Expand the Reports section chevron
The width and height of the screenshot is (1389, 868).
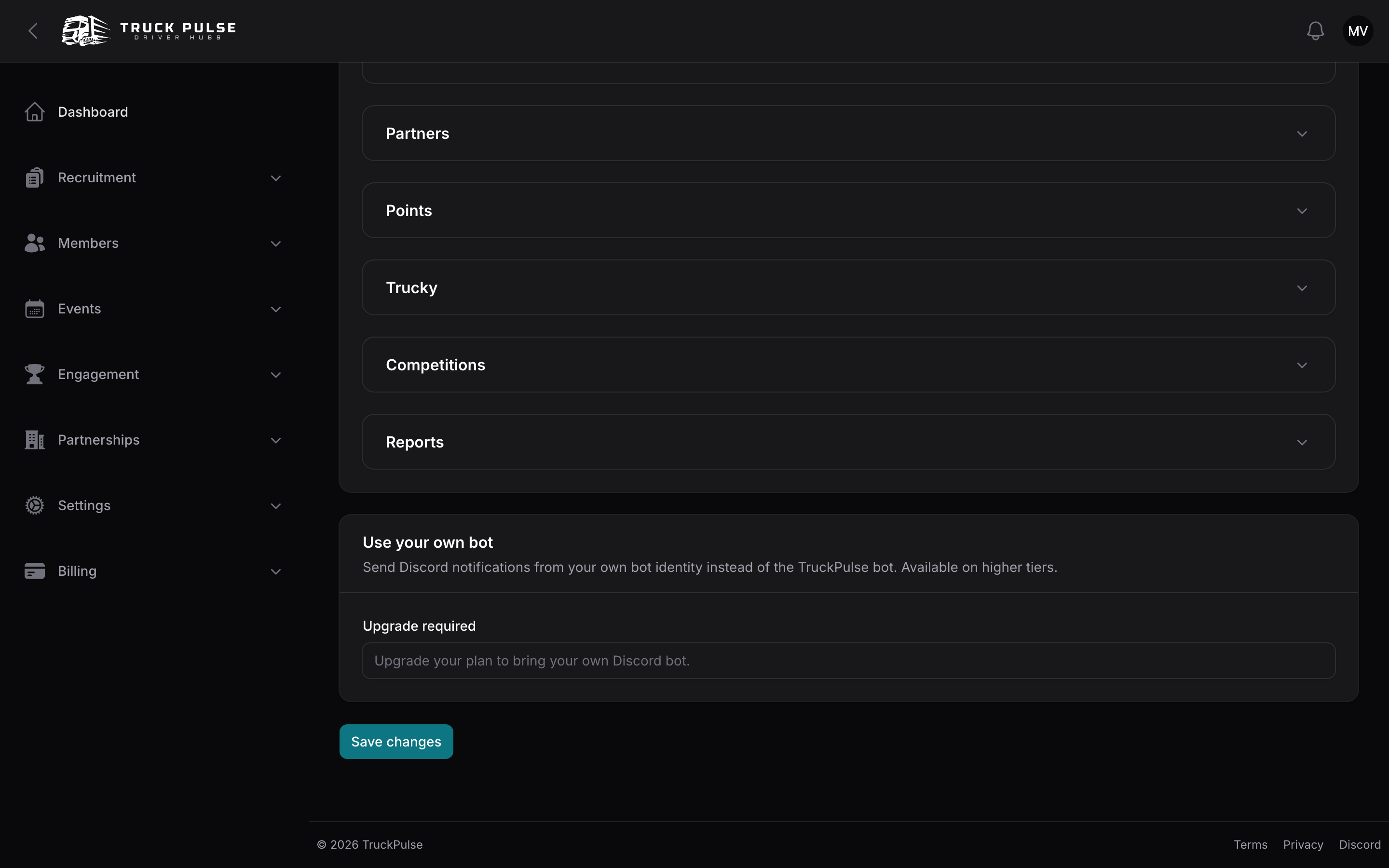point(1302,442)
